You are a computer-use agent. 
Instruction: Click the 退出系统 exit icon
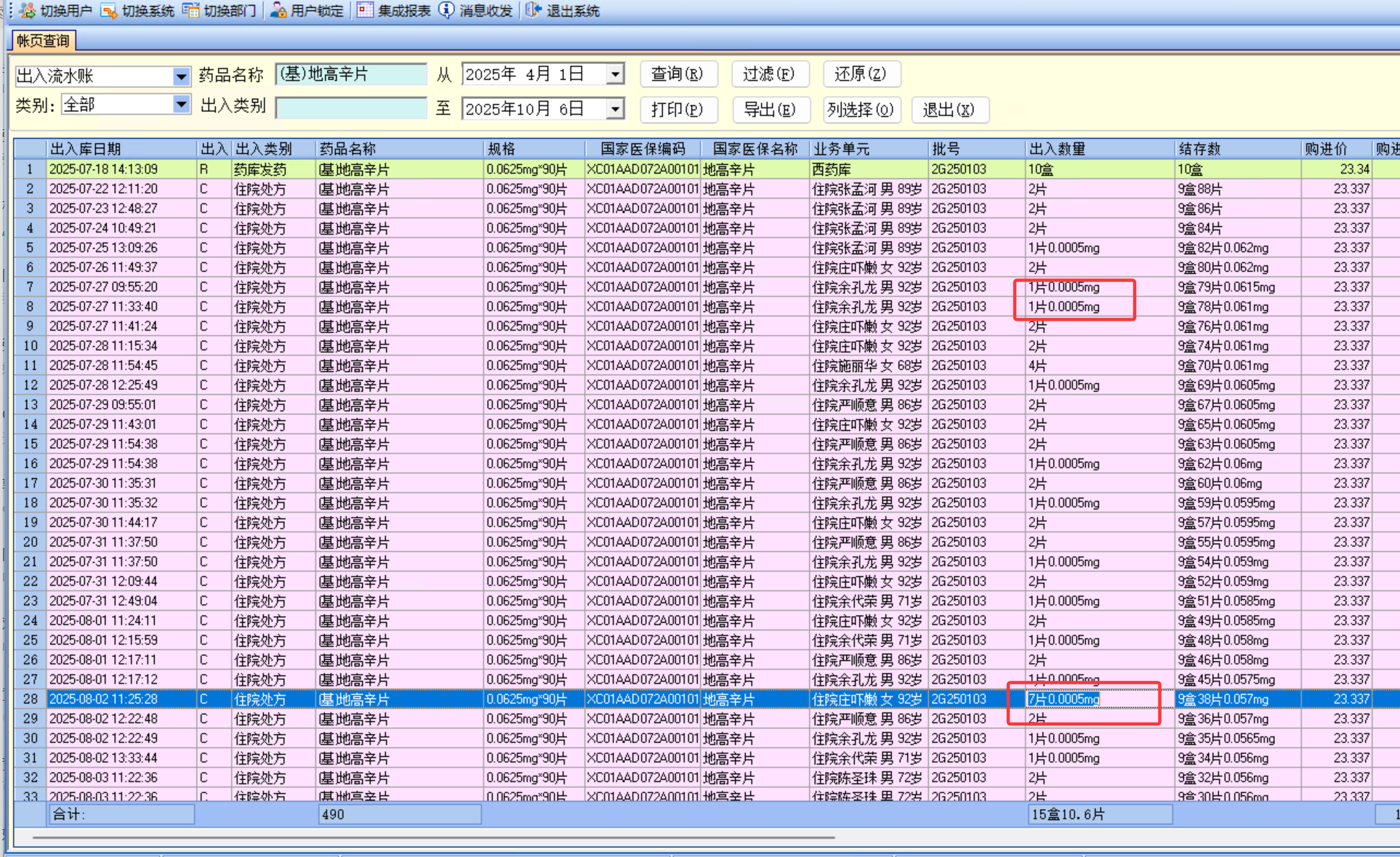[x=534, y=10]
